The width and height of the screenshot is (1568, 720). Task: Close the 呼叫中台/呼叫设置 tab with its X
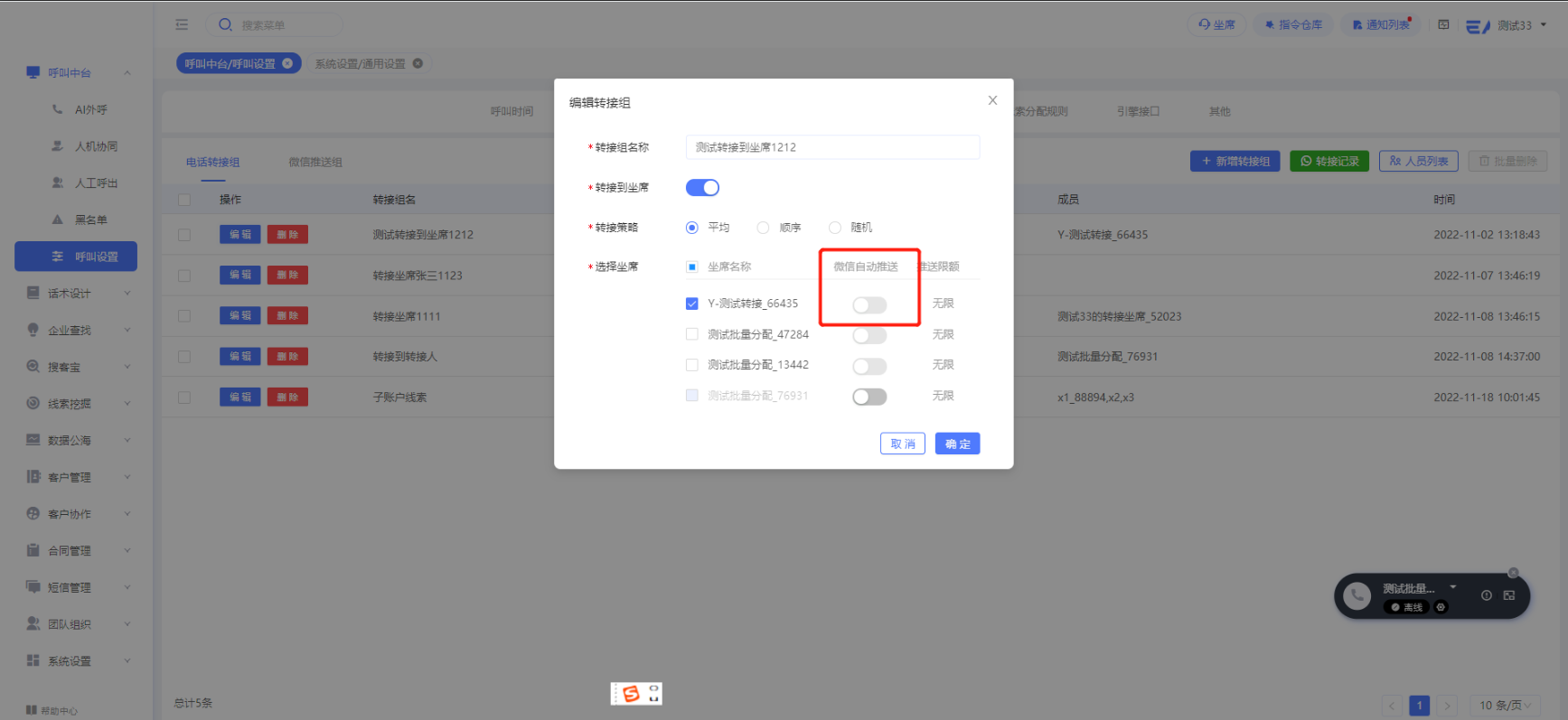[287, 63]
